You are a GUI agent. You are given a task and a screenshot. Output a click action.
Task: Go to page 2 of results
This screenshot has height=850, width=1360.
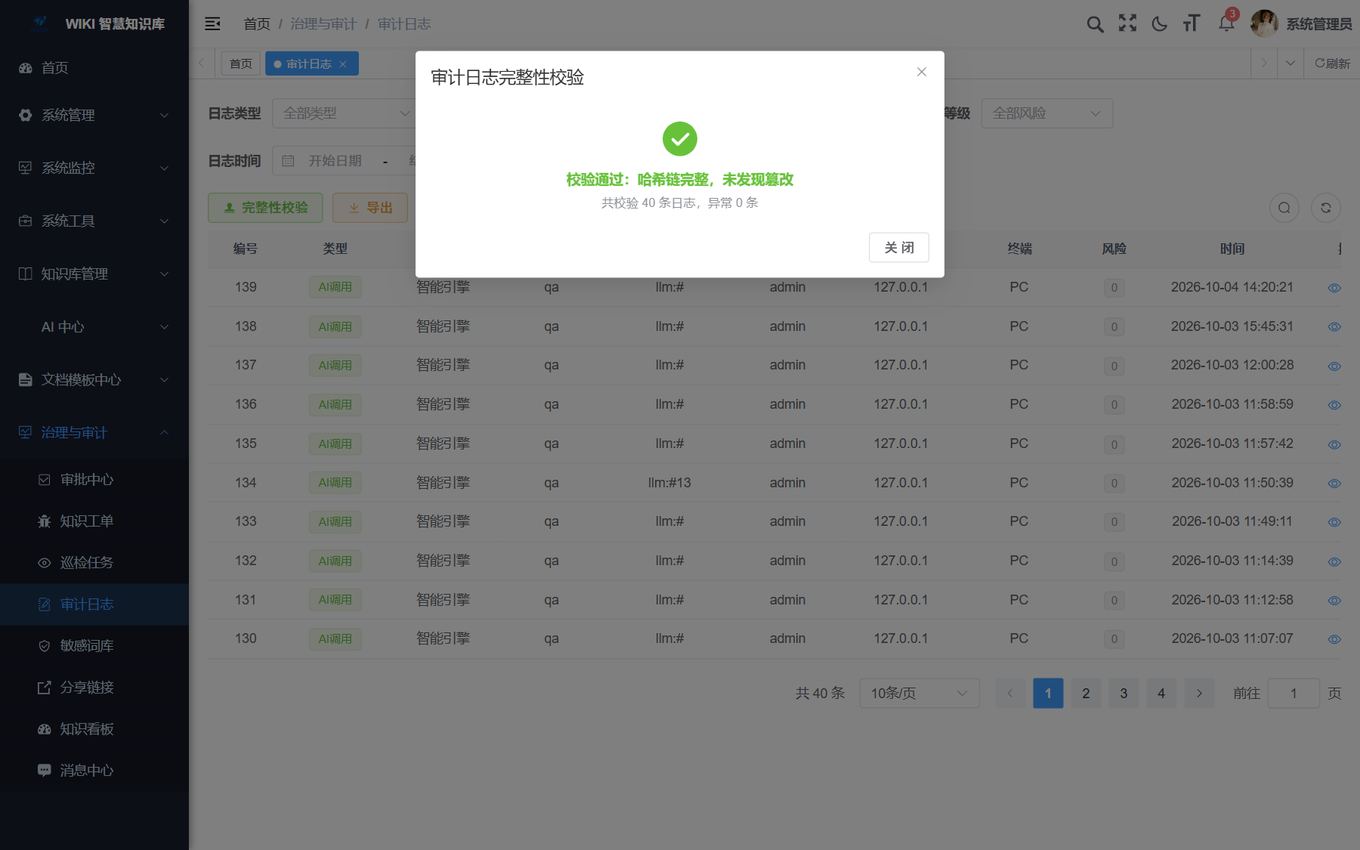(x=1085, y=693)
